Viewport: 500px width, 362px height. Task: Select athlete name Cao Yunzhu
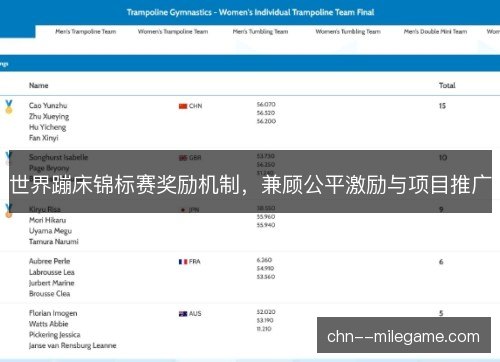(48, 106)
